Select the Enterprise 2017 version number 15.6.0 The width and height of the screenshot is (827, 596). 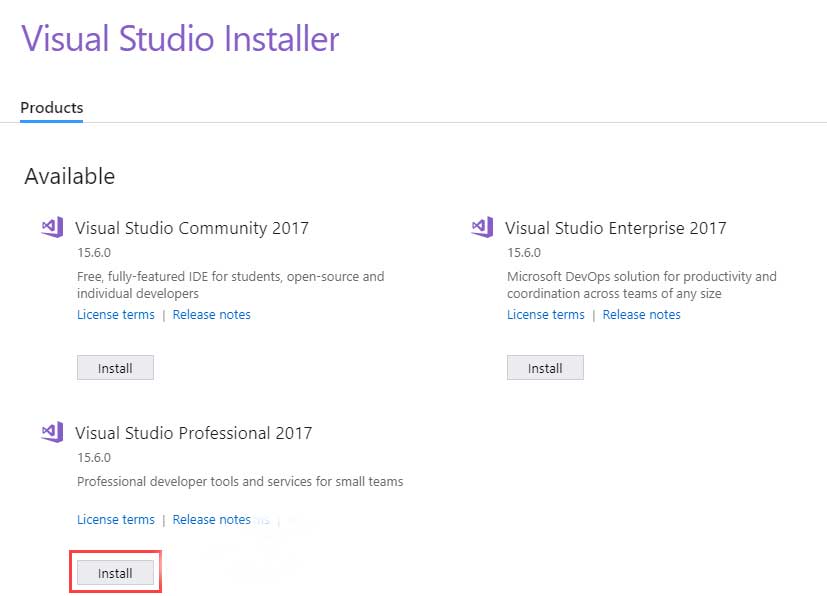524,252
